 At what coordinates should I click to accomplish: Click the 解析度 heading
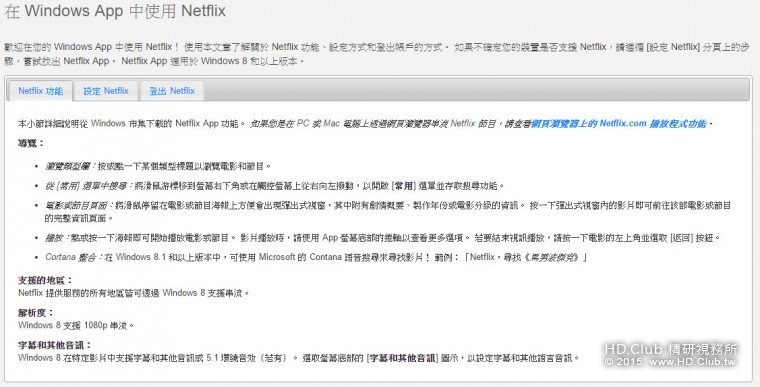click(x=36, y=313)
